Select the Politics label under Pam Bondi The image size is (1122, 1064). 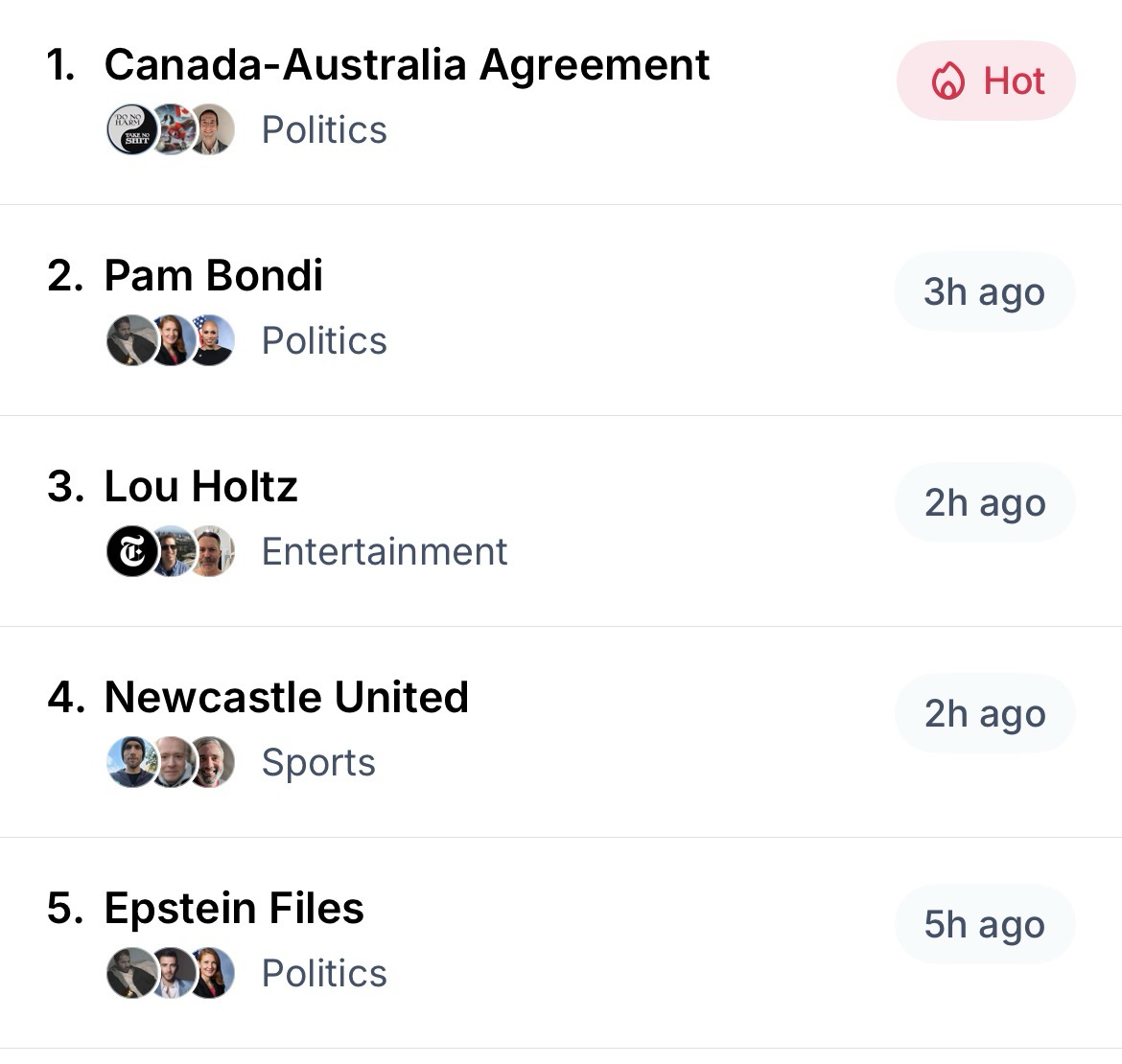pyautogui.click(x=324, y=341)
